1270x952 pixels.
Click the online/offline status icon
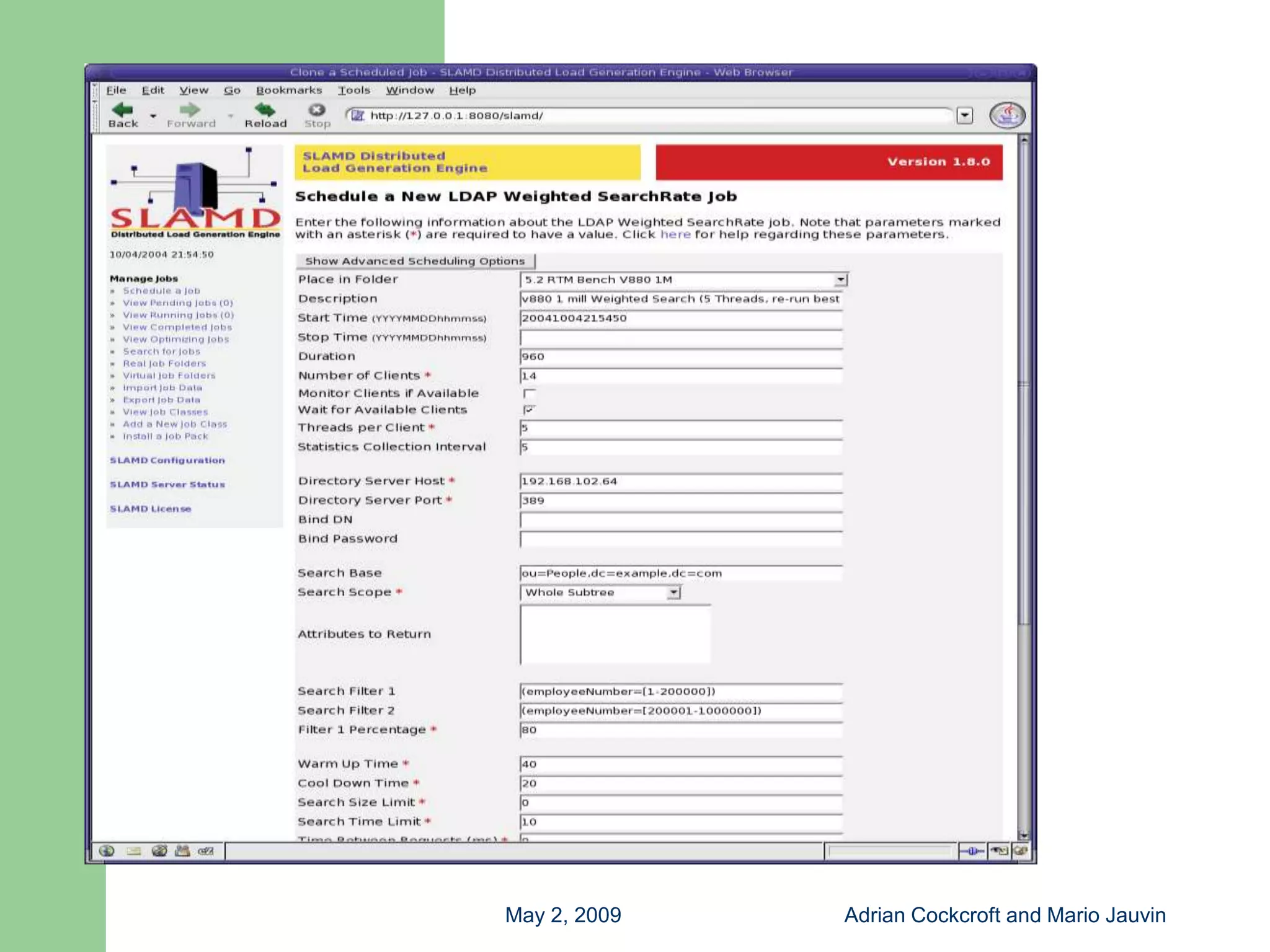coord(972,851)
